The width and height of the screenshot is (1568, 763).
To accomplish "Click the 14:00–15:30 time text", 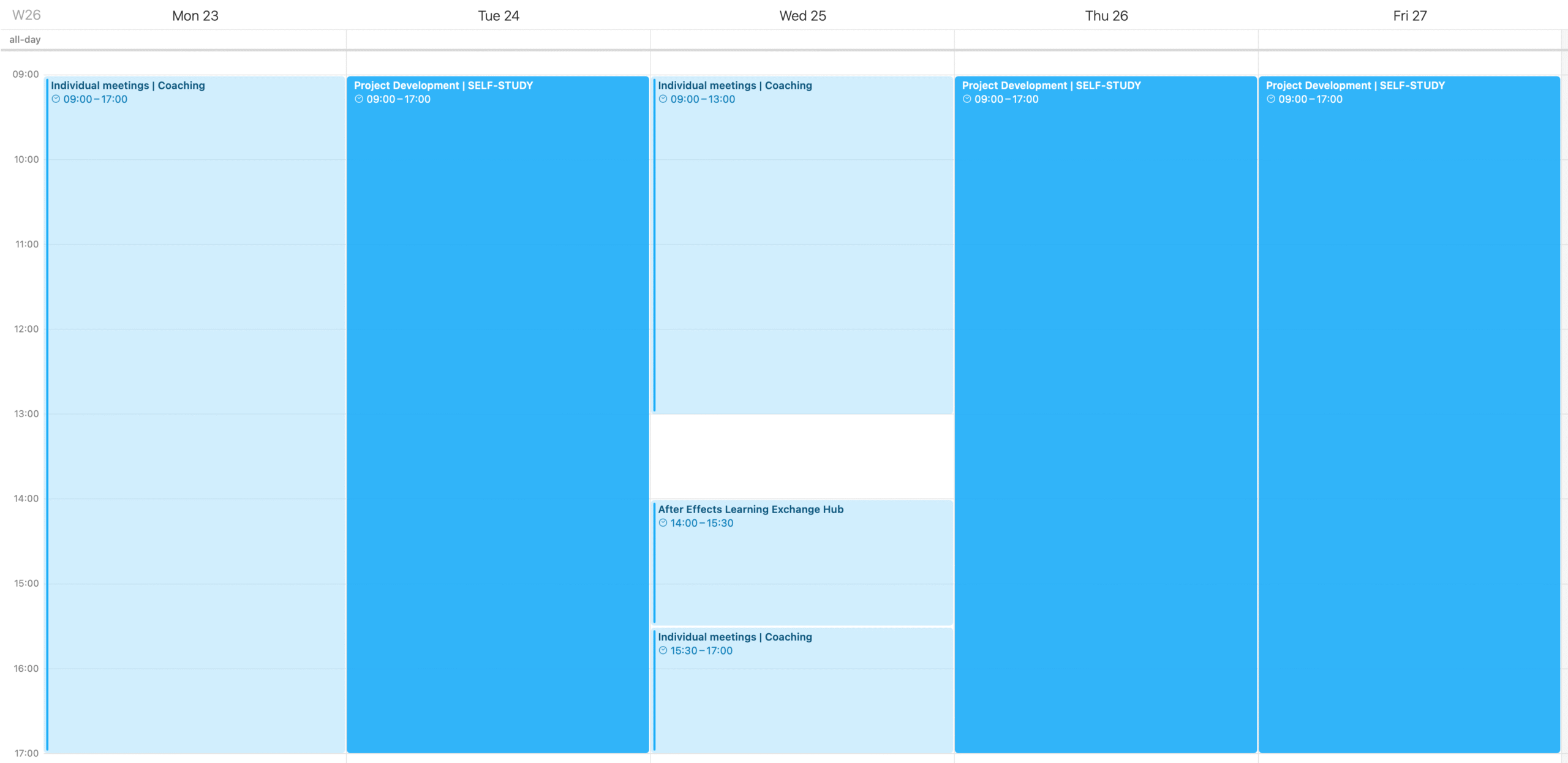I will point(702,523).
